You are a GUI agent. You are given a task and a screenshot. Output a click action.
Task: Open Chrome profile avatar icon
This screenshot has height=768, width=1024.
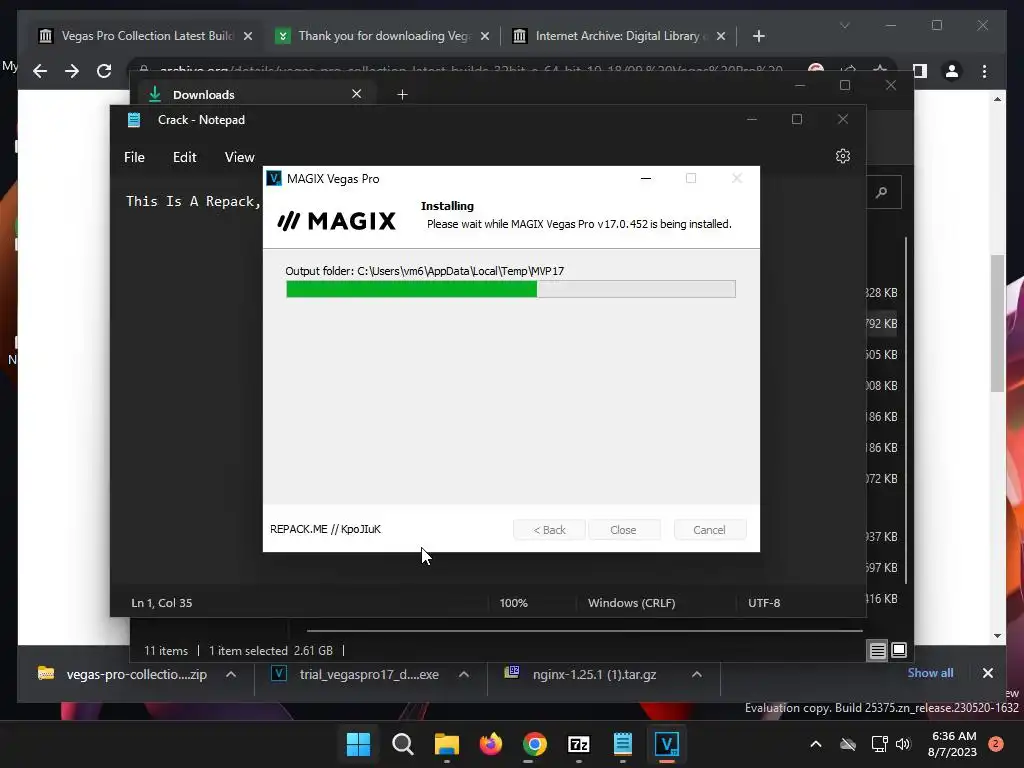coord(952,71)
